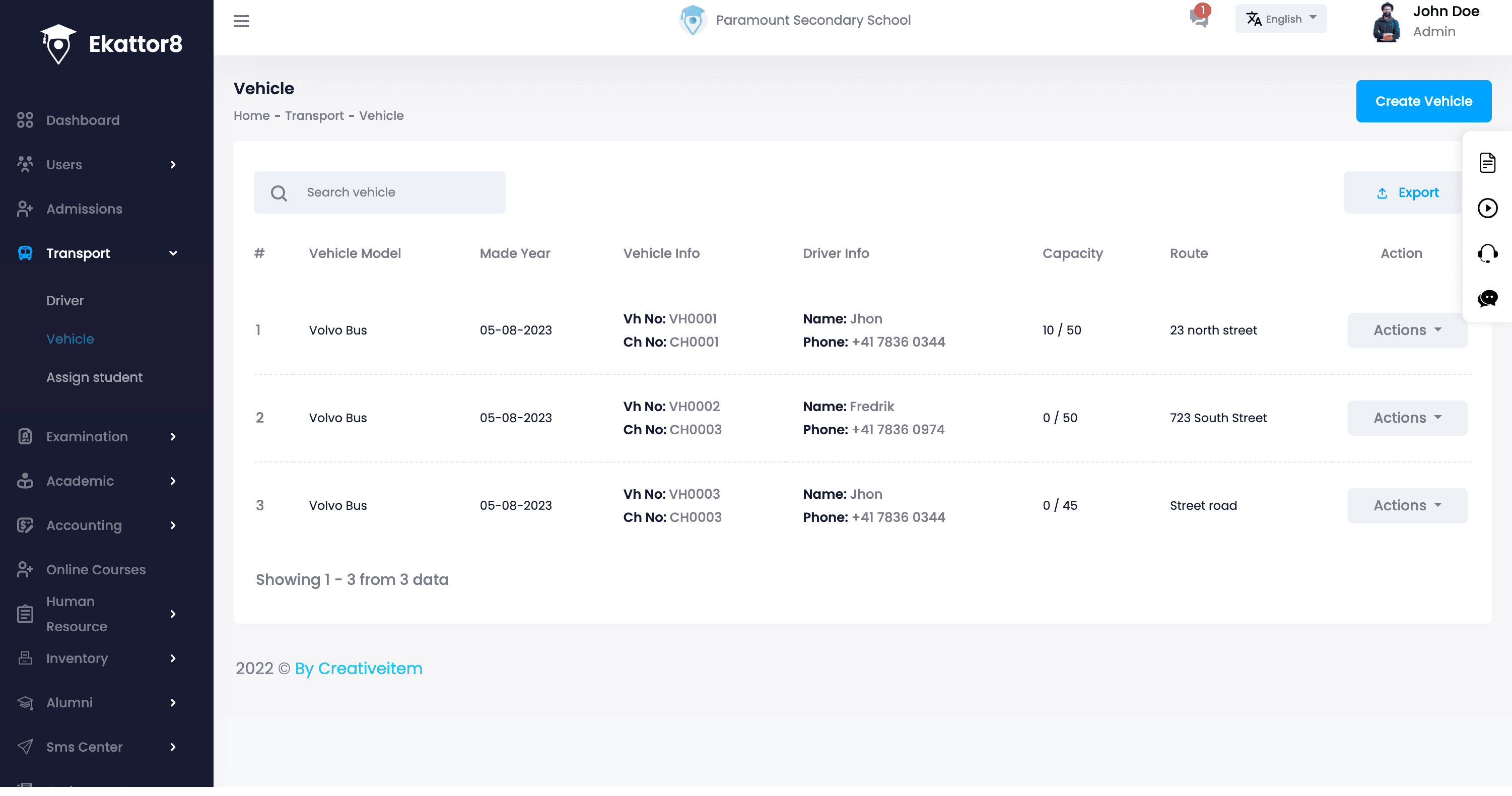This screenshot has width=1512, height=796.
Task: Open Actions dropdown for vehicle VH0001
Action: coord(1407,330)
